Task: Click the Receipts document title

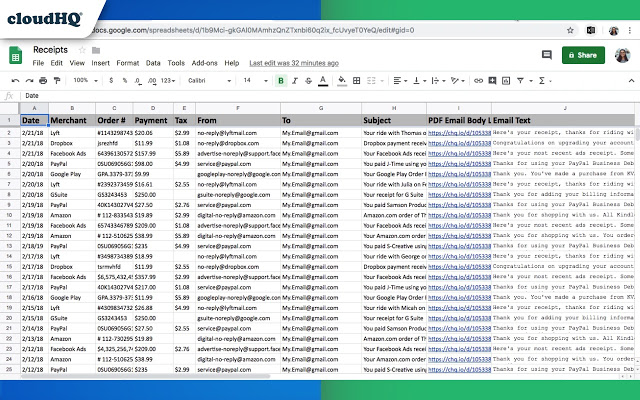Action: coord(51,50)
